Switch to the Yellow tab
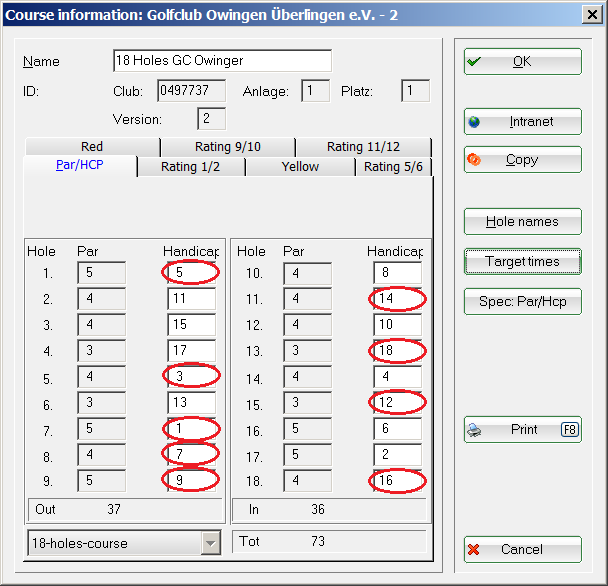 pos(300,167)
